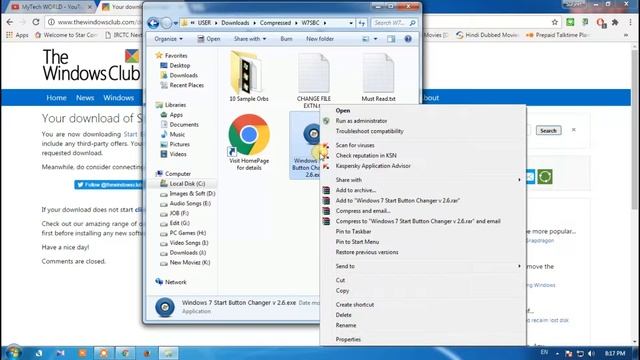Click the website Search button
The width and height of the screenshot is (640, 360).
coord(548,131)
